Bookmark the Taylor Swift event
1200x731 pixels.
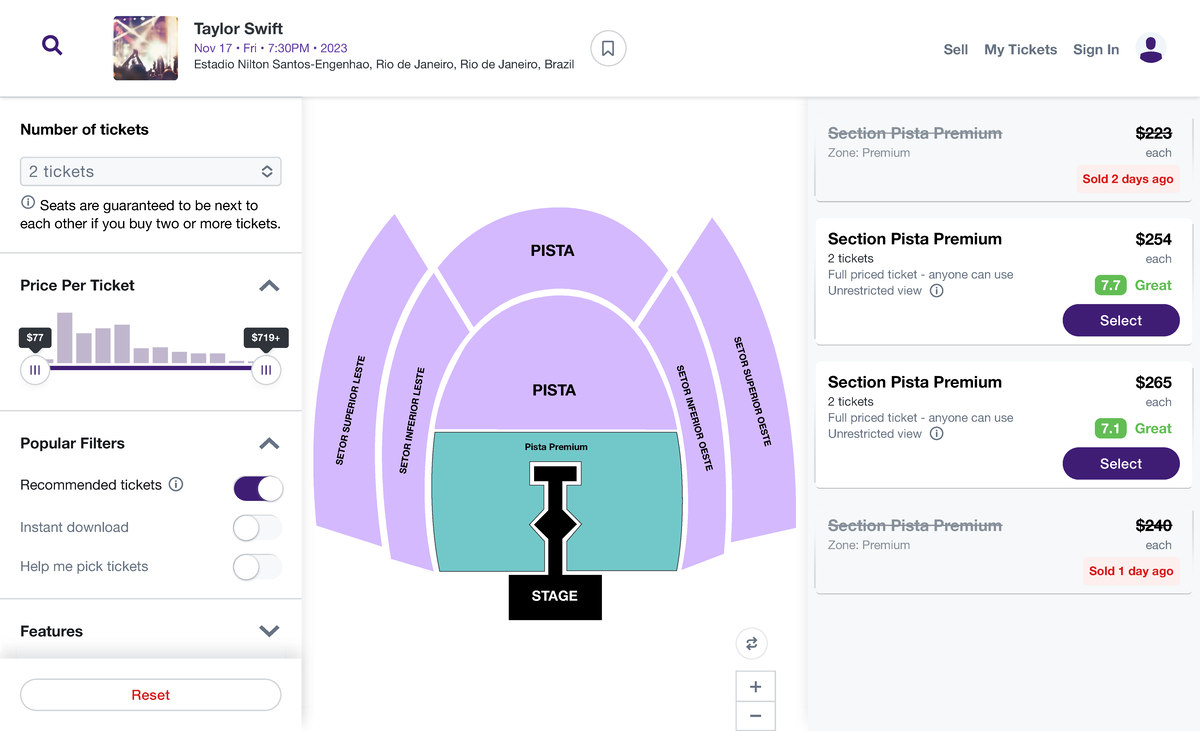[608, 48]
